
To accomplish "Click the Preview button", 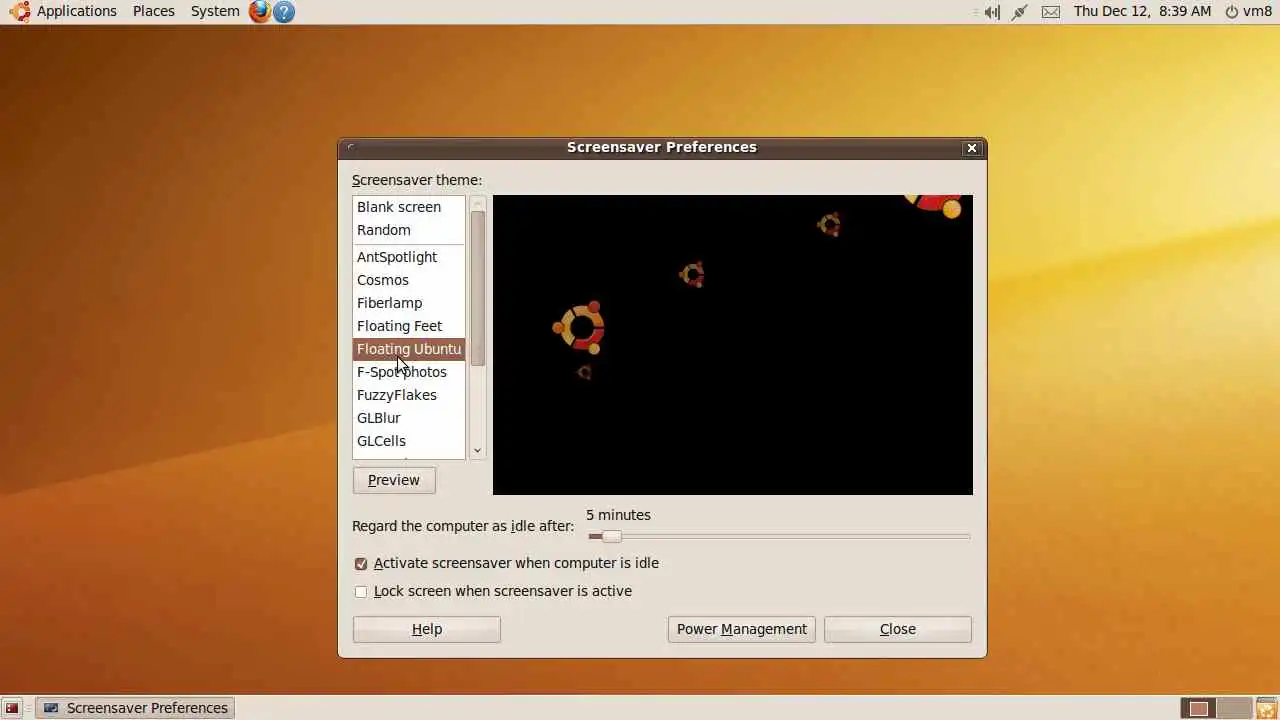I will click(394, 480).
